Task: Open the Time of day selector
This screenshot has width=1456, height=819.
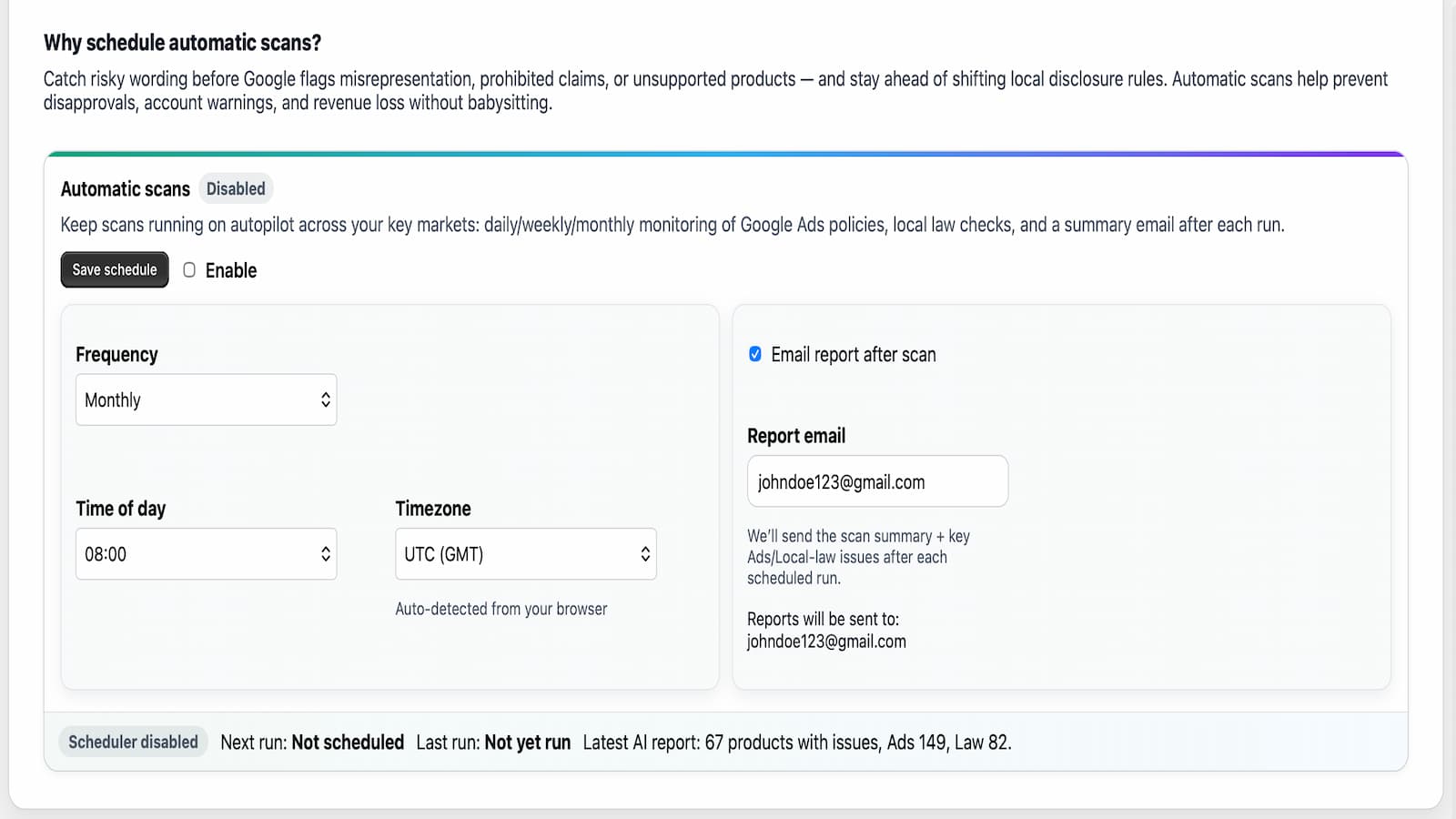Action: pos(206,553)
